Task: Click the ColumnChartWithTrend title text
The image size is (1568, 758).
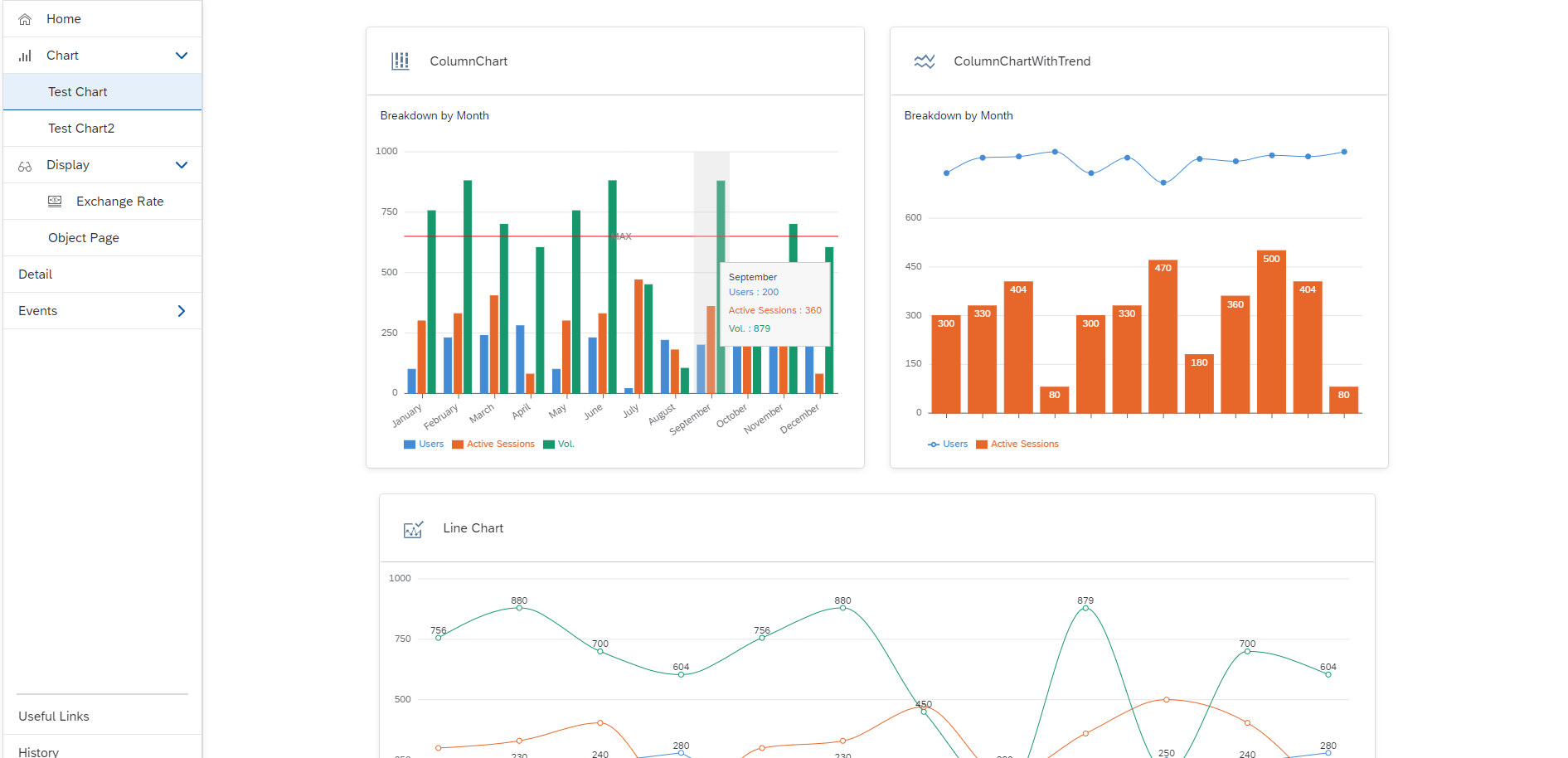Action: pyautogui.click(x=1022, y=61)
